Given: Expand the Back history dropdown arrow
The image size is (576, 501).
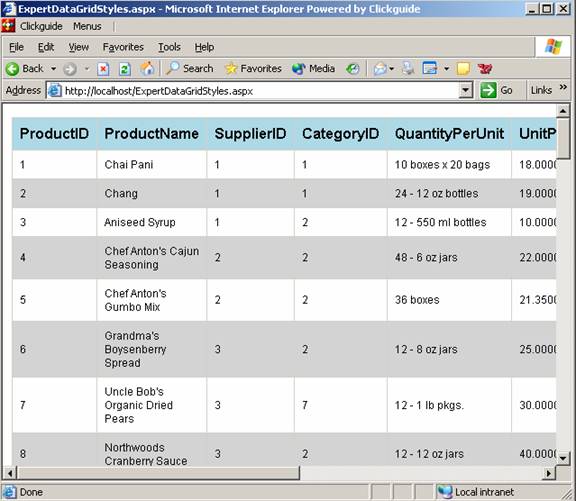Looking at the screenshot, I should tap(53, 69).
